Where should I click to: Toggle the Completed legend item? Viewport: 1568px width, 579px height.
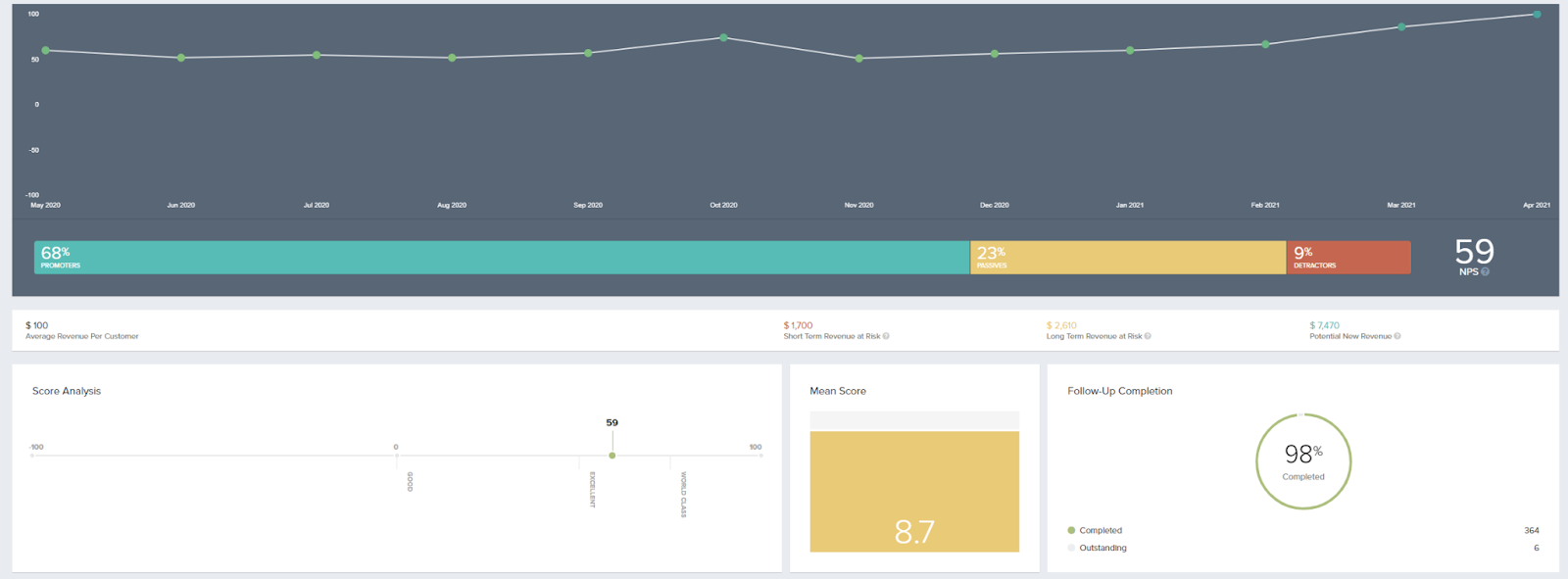coord(1095,530)
